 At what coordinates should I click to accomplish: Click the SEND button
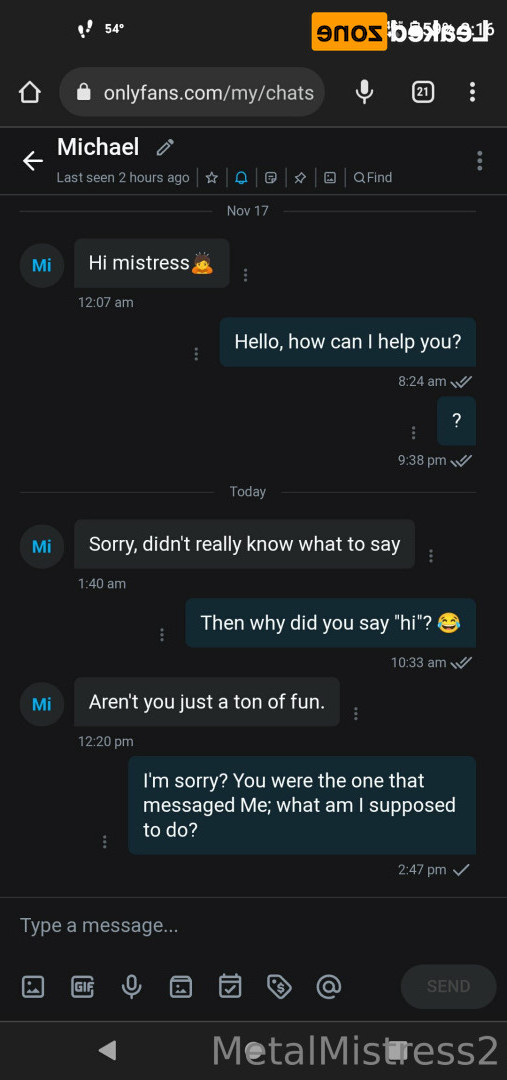pyautogui.click(x=448, y=986)
